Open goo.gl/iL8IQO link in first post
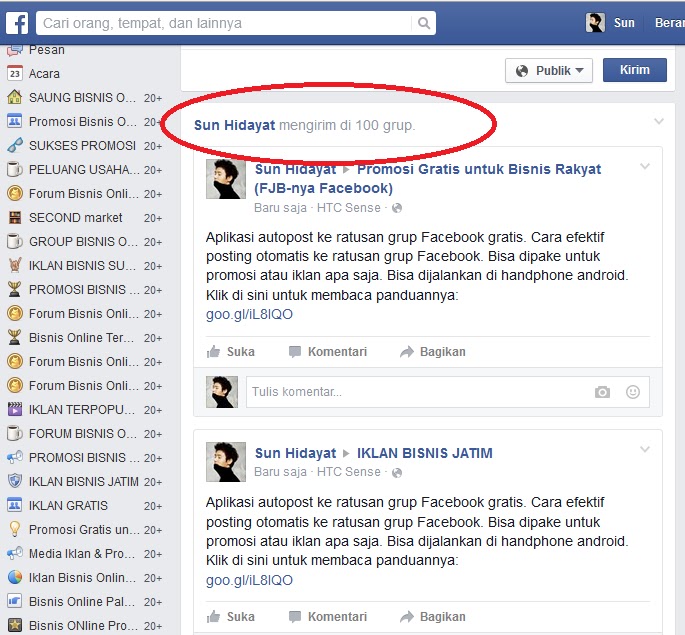 coord(249,314)
